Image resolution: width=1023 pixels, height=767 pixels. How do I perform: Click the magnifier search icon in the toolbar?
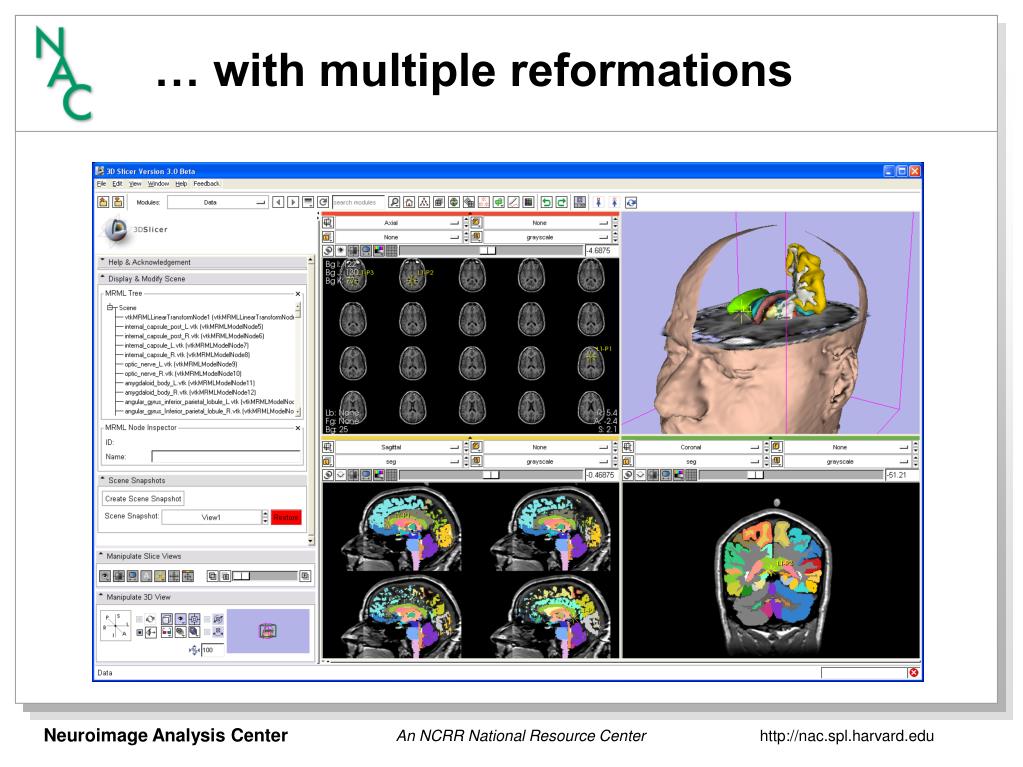click(394, 202)
